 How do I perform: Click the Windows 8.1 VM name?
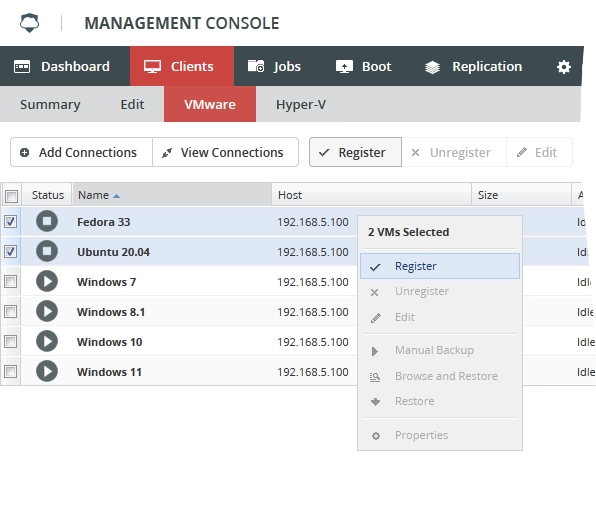(111, 312)
